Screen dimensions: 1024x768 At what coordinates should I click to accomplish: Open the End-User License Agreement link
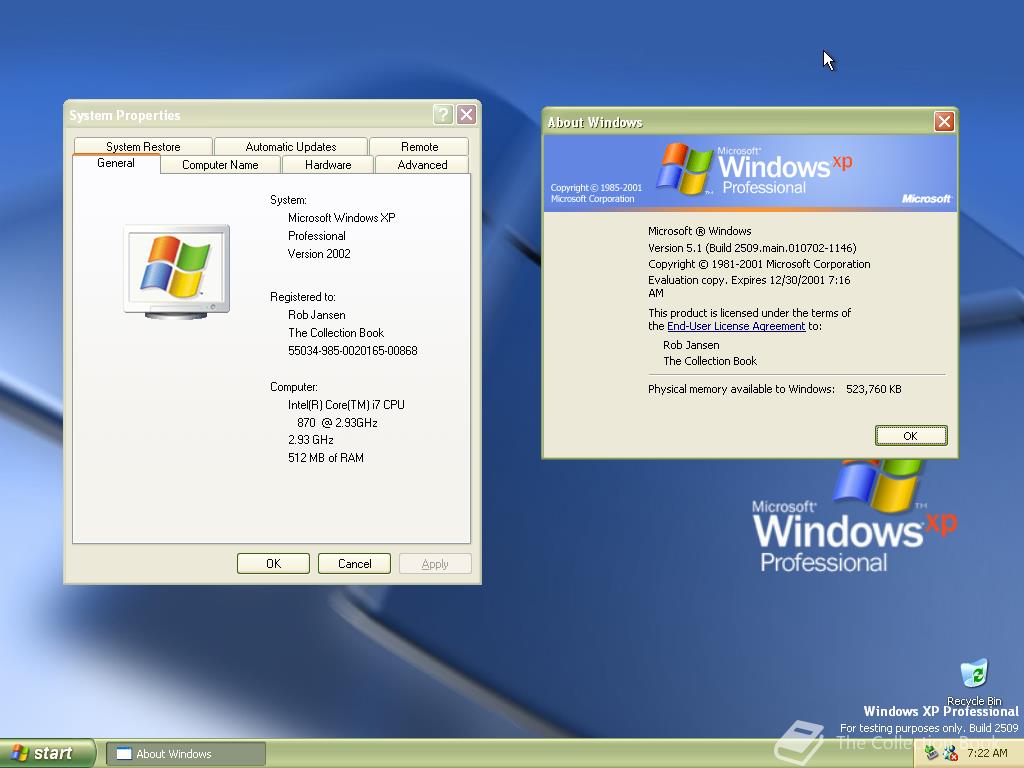736,326
